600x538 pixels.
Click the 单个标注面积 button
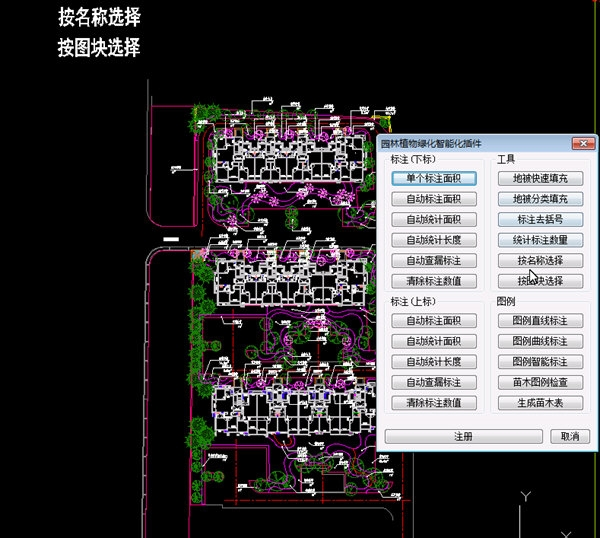pyautogui.click(x=433, y=178)
